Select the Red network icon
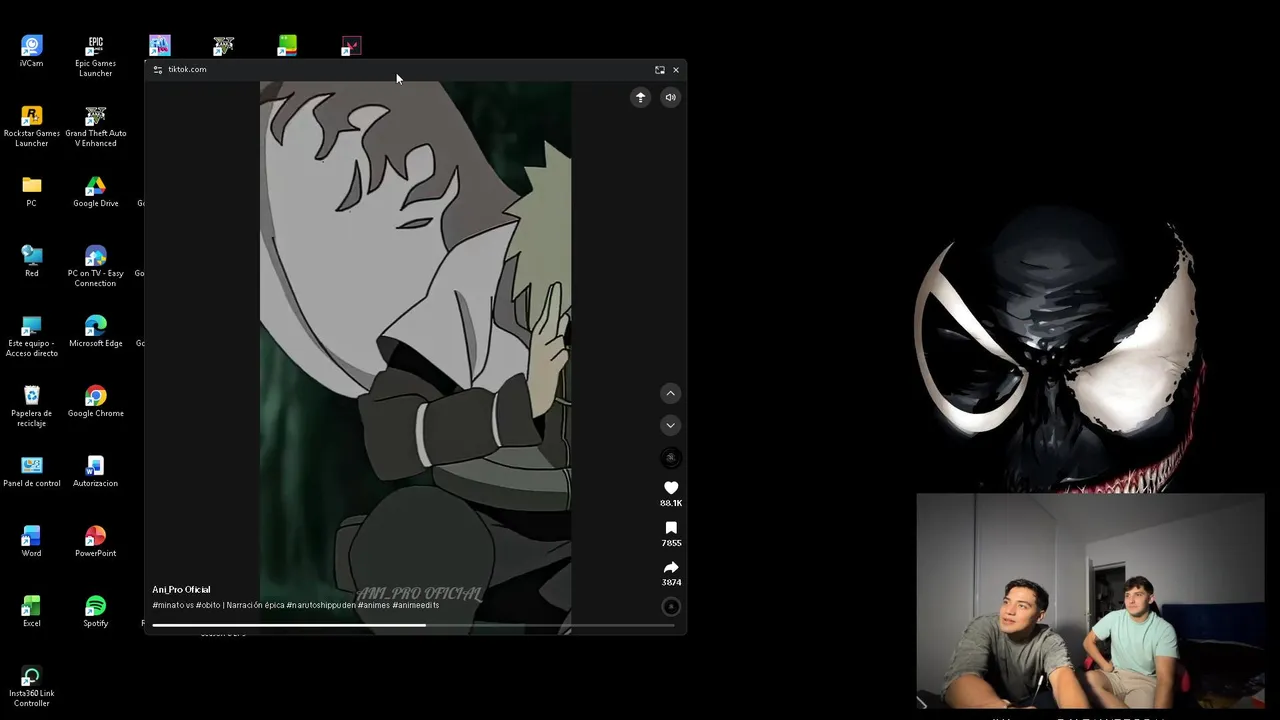This screenshot has height=720, width=1280. click(x=32, y=261)
